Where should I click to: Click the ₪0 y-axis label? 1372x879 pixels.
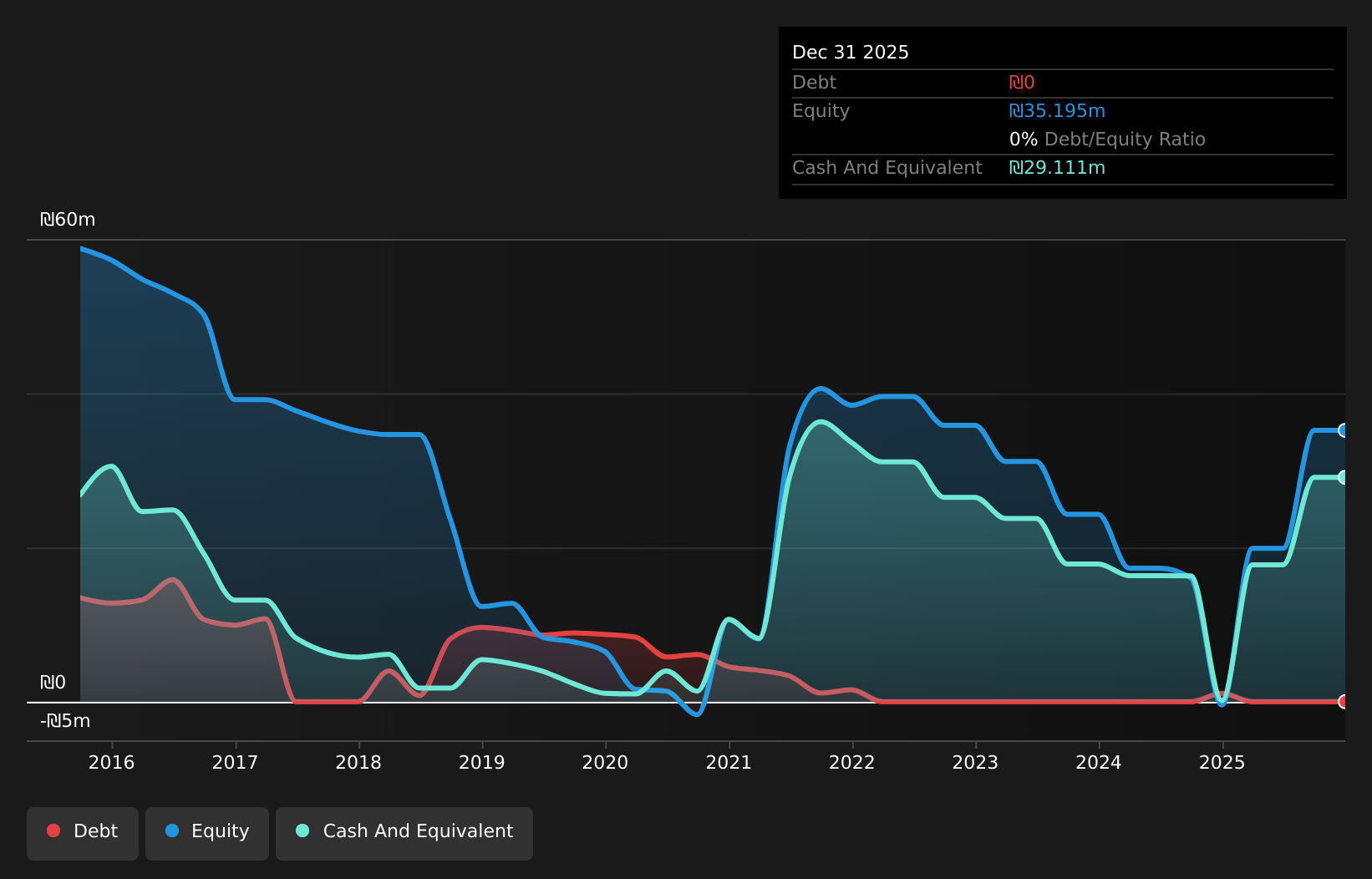click(x=53, y=683)
